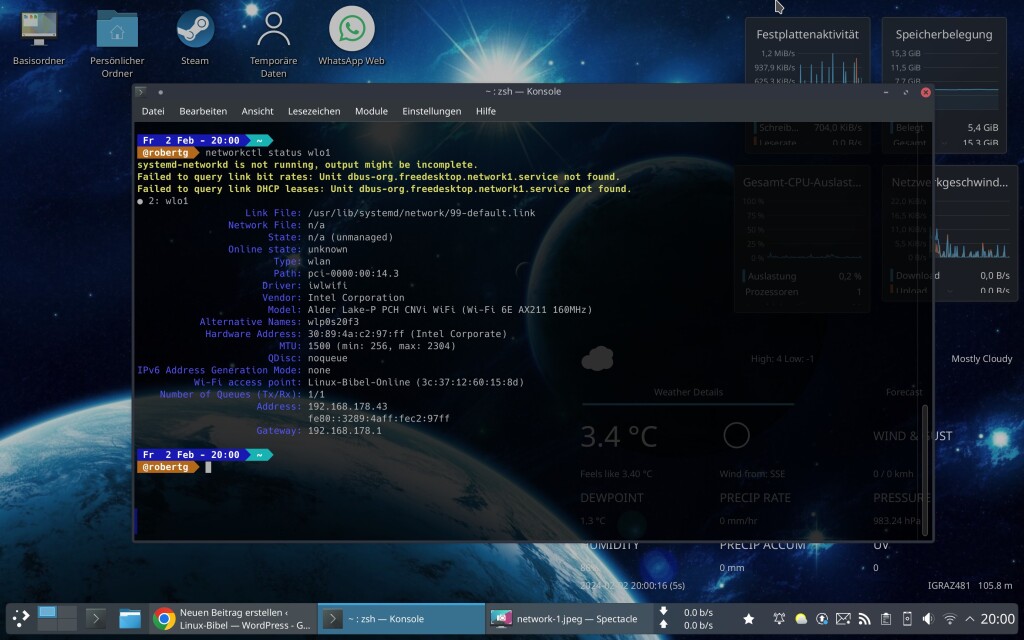Click the Mostly Cloudy weather text

[x=981, y=359]
